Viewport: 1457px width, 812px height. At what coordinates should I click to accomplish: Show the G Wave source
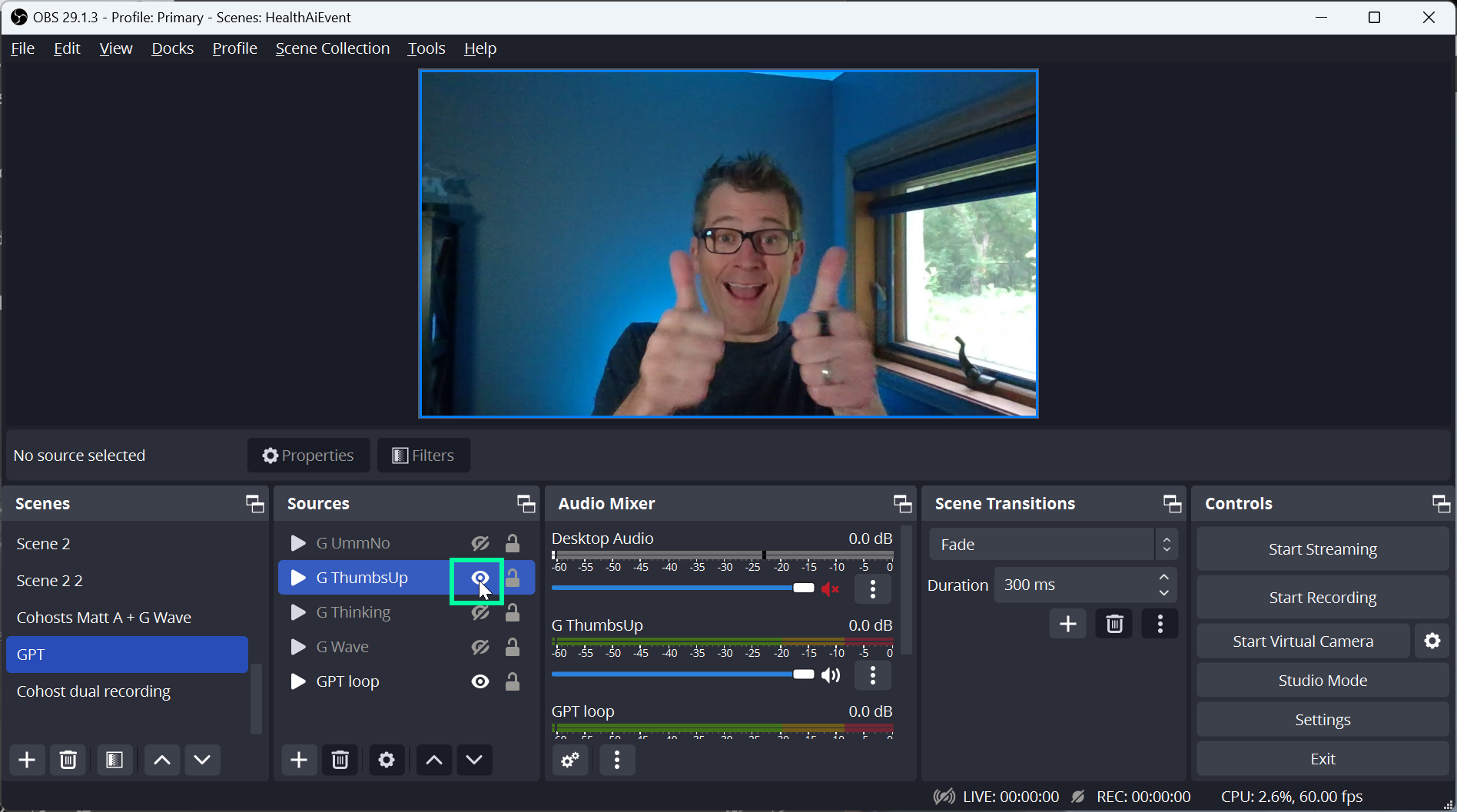click(480, 647)
